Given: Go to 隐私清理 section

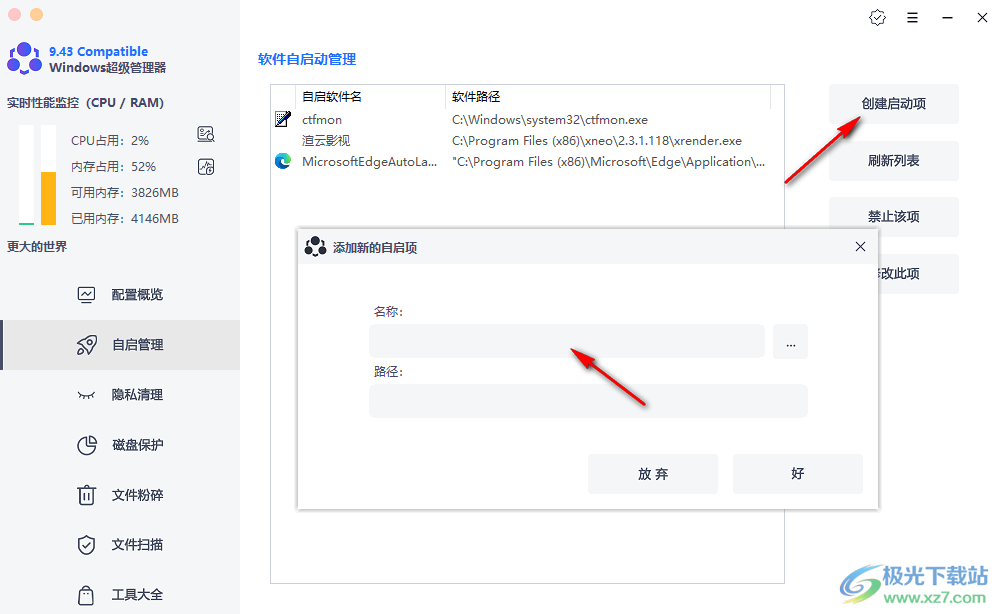Looking at the screenshot, I should [x=121, y=395].
